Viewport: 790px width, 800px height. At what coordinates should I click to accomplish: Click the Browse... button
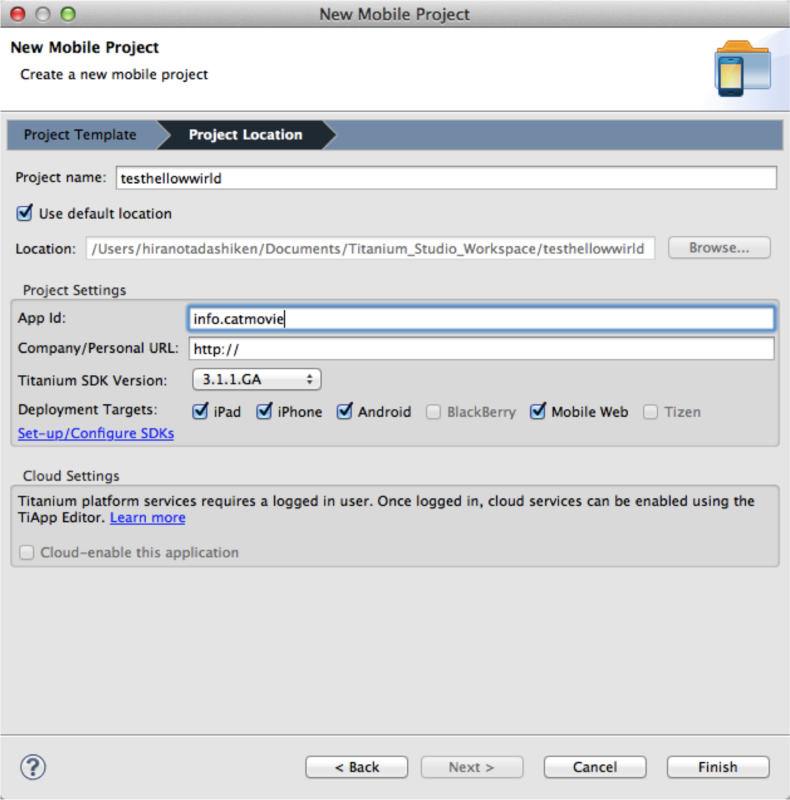[719, 247]
